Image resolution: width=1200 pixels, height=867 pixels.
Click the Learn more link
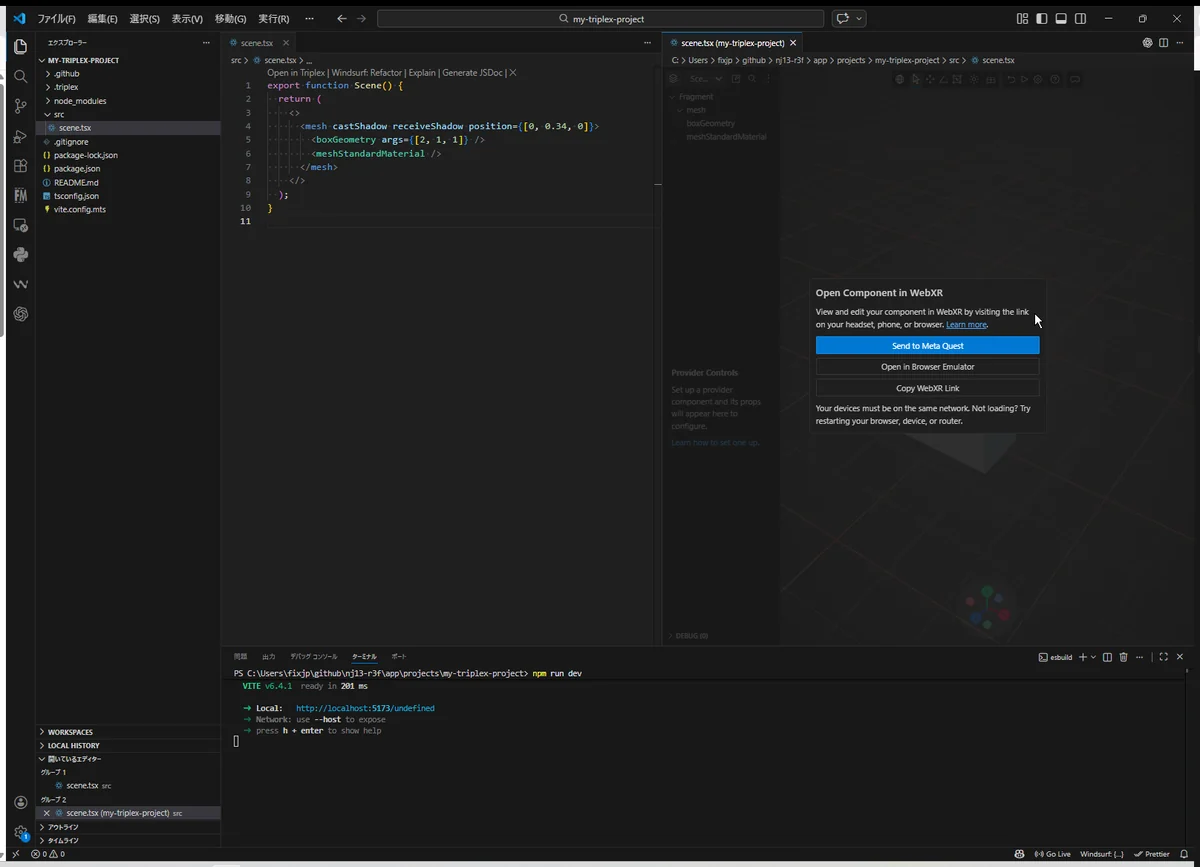(966, 325)
